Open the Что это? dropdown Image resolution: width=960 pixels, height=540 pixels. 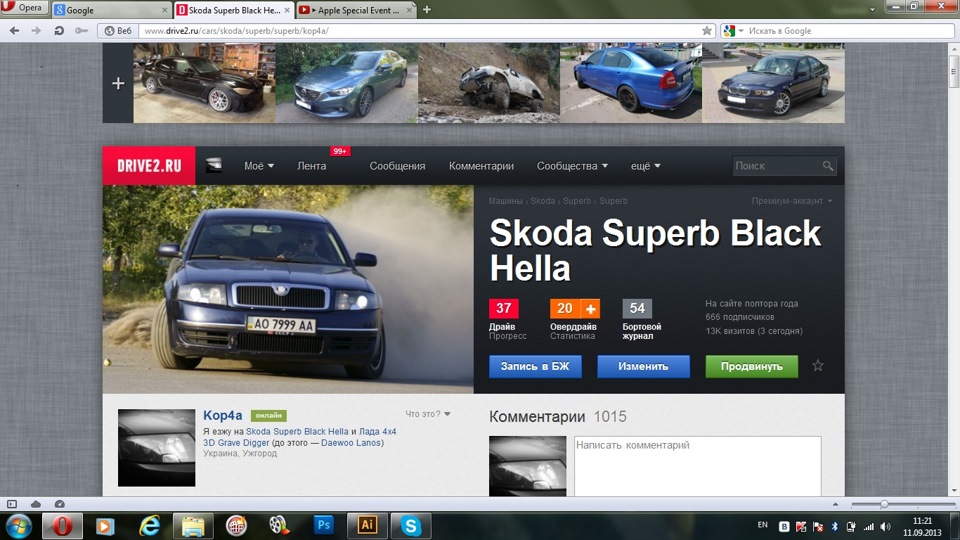pos(427,414)
